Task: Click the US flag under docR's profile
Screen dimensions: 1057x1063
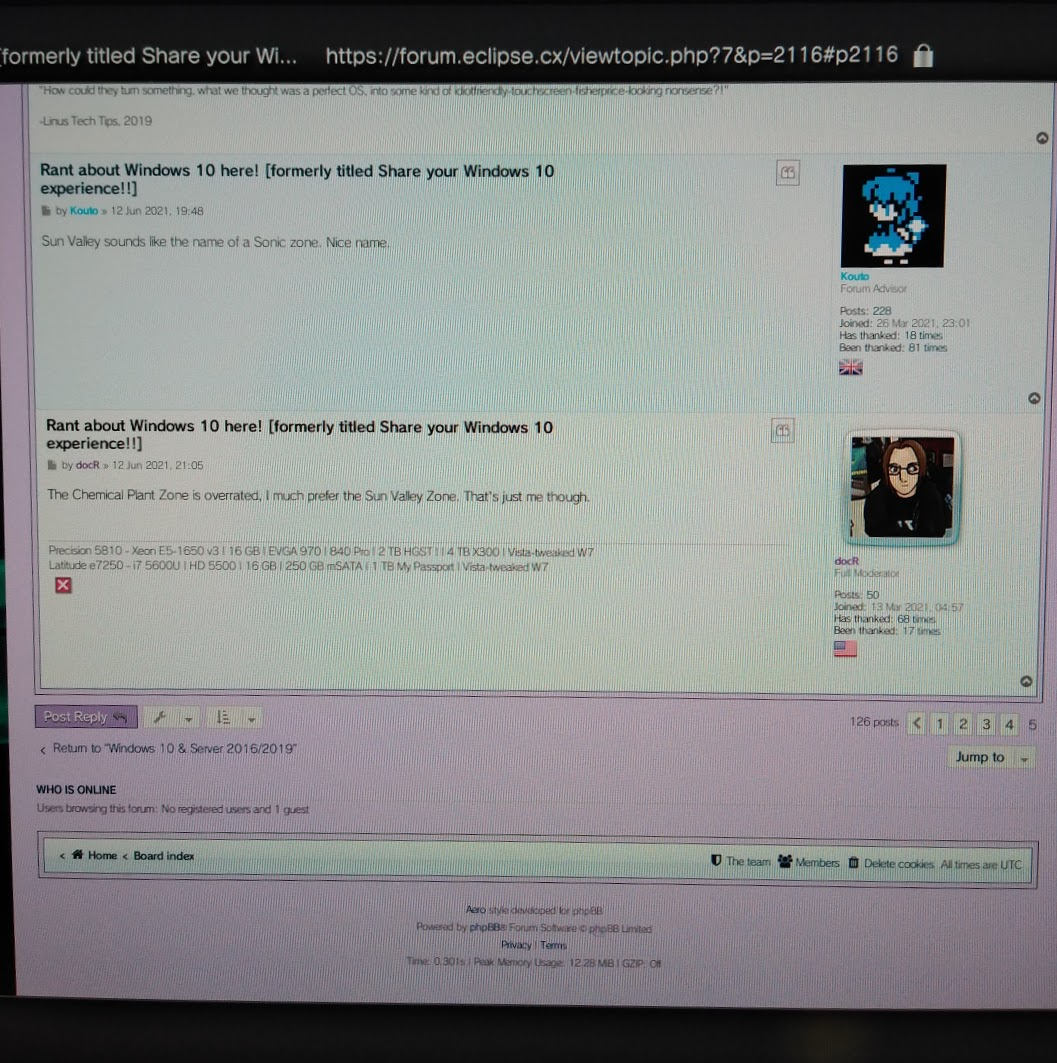Action: point(845,649)
